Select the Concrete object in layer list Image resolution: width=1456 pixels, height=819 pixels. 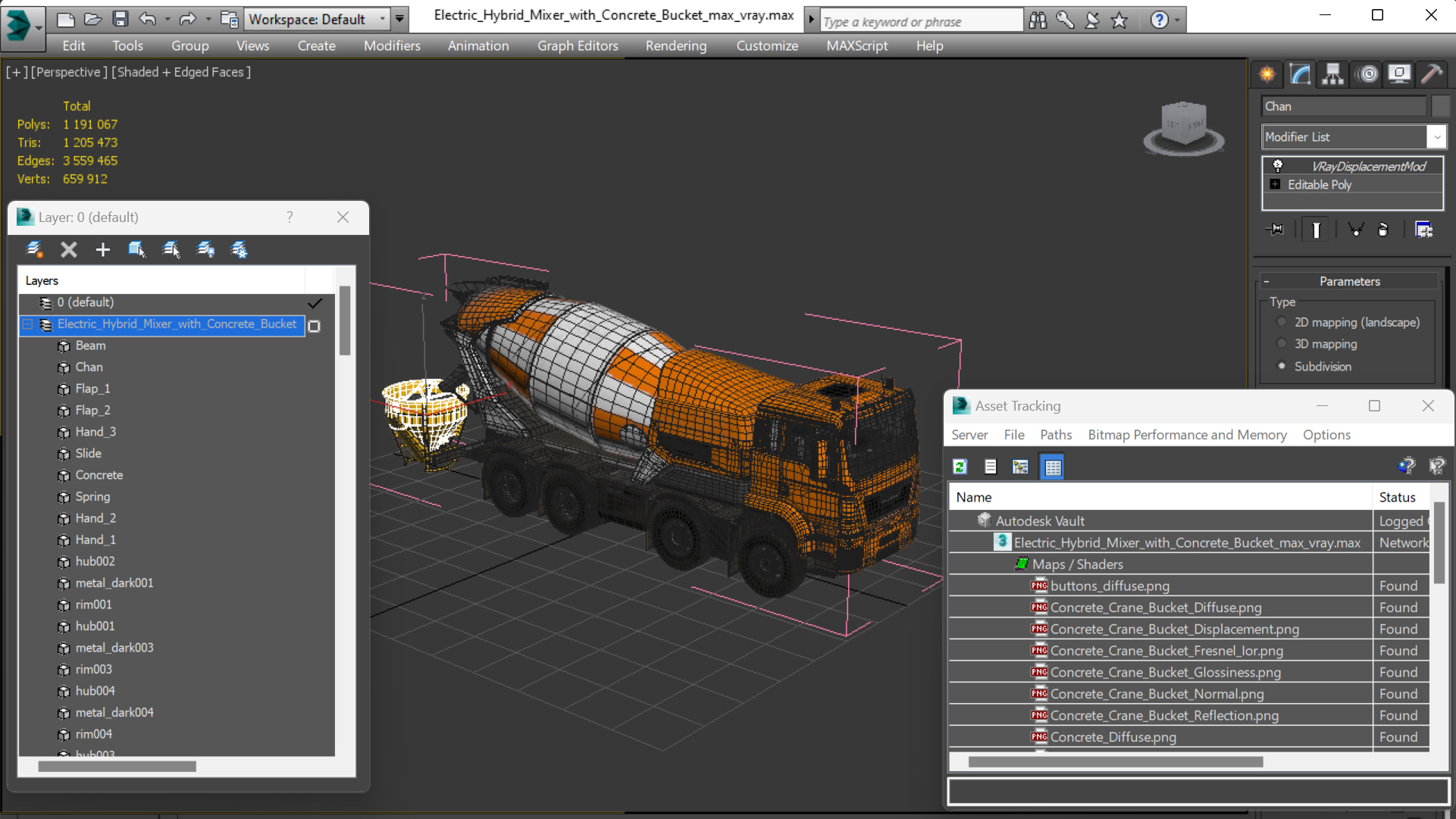[99, 475]
